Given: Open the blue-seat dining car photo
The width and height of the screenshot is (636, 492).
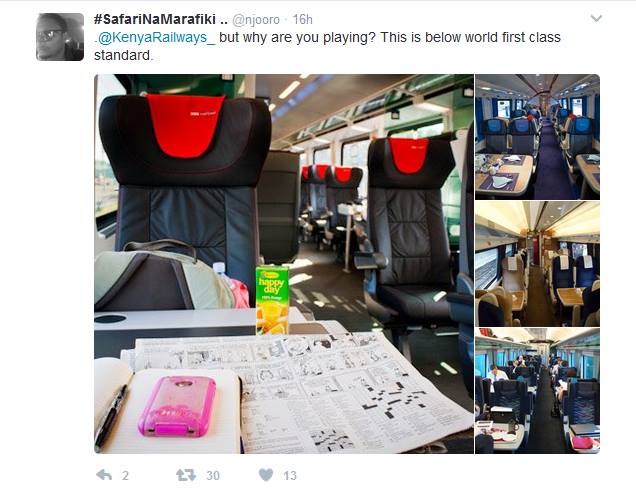Looking at the screenshot, I should (x=537, y=137).
